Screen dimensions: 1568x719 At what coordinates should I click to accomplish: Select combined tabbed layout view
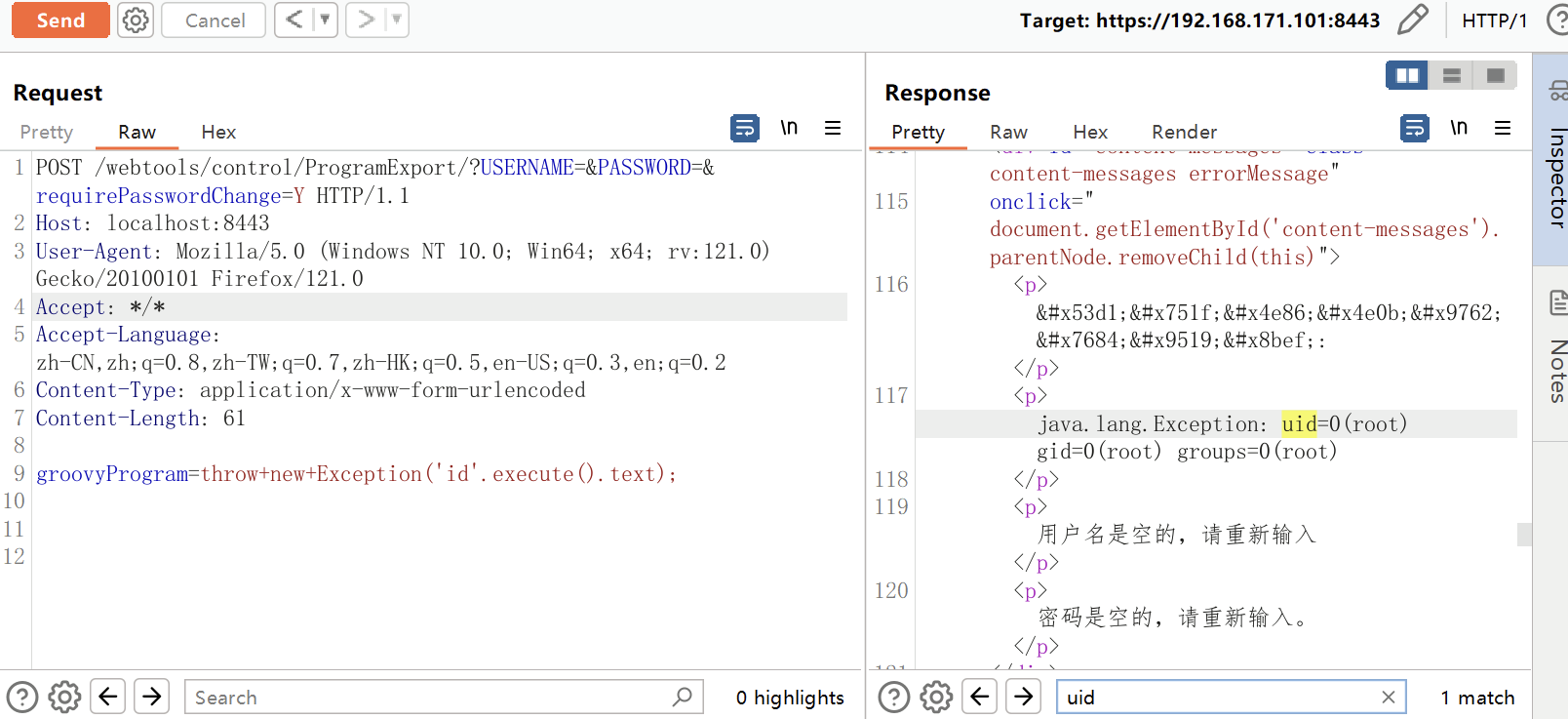pos(1495,75)
